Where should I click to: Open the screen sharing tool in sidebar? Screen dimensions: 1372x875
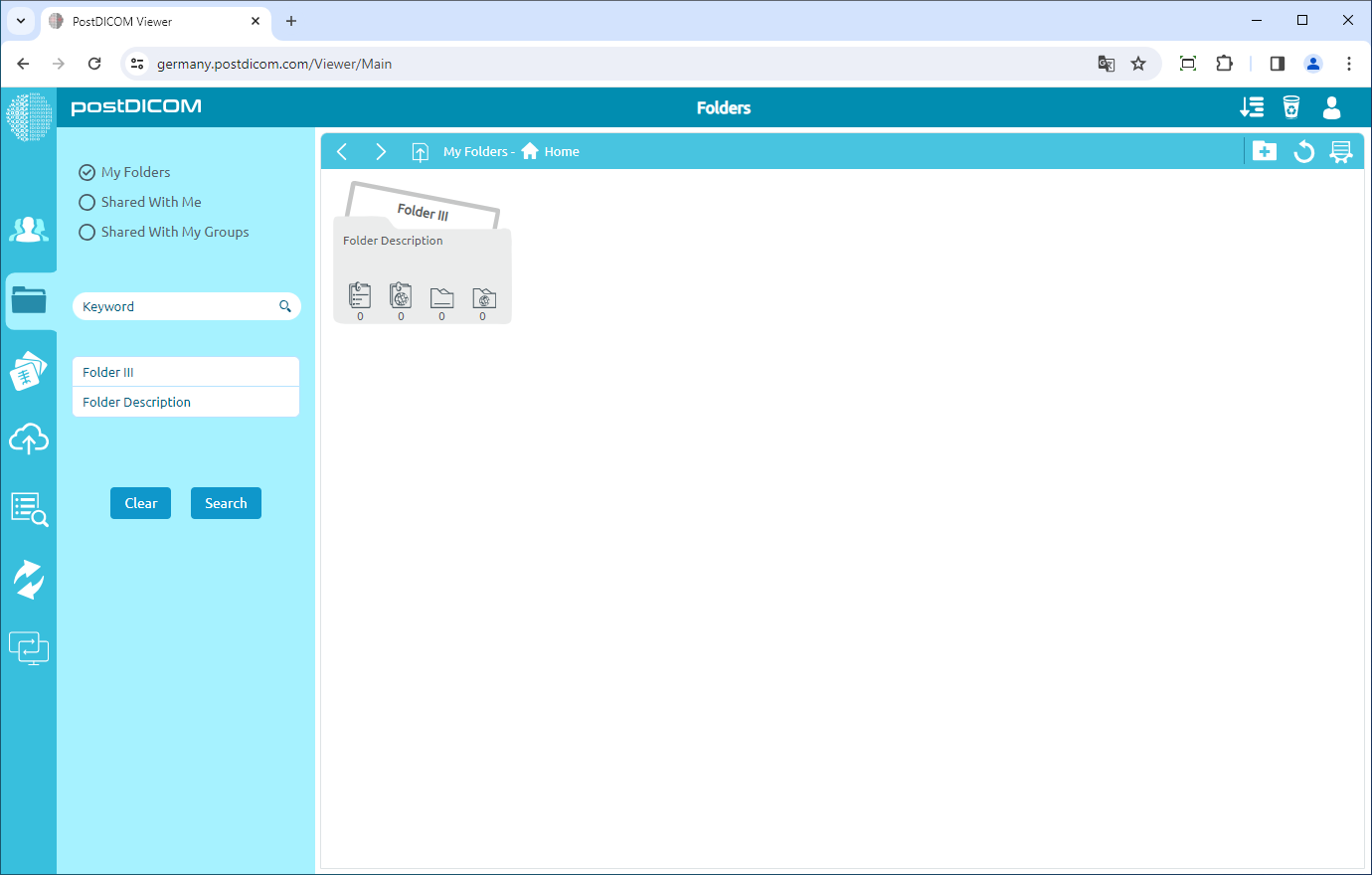click(x=29, y=647)
